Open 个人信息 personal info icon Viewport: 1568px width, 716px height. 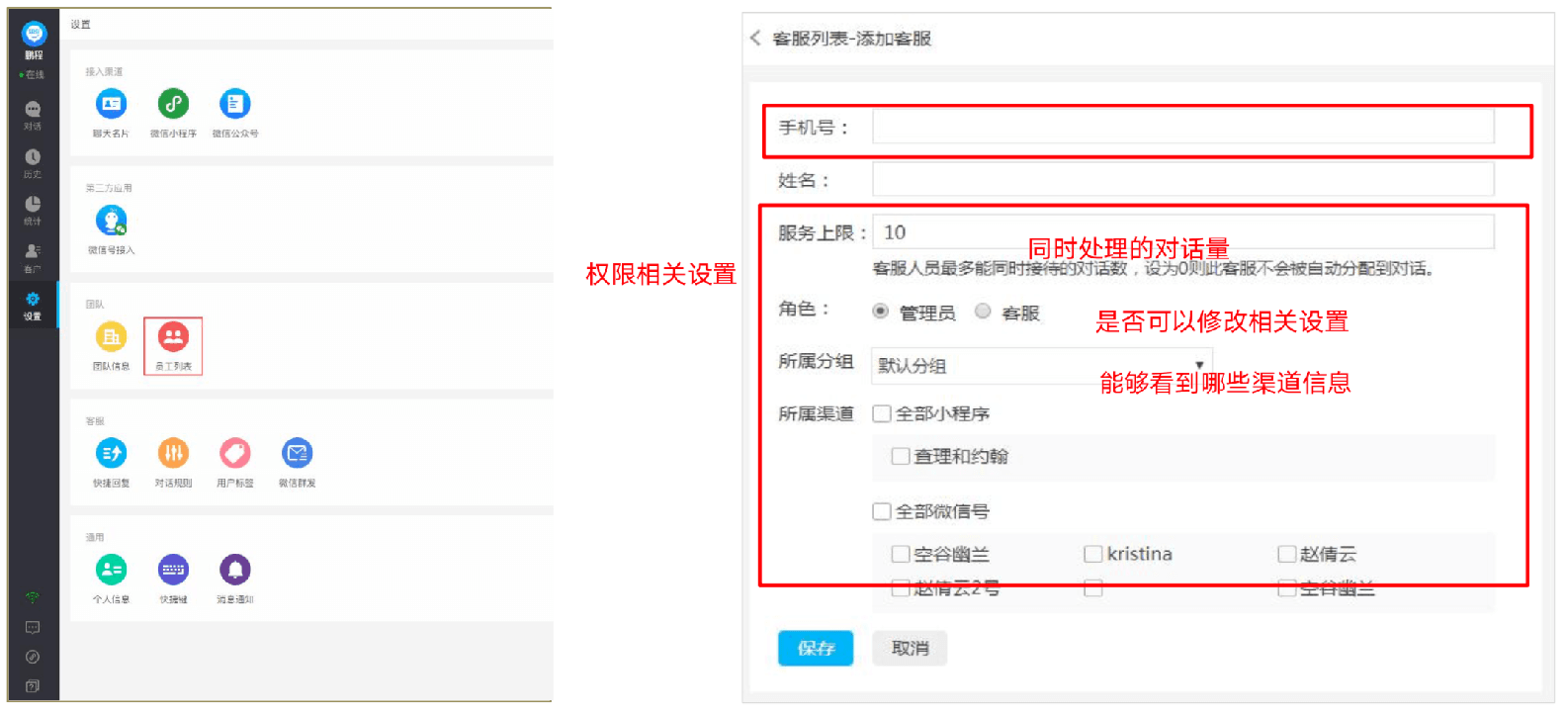[111, 570]
